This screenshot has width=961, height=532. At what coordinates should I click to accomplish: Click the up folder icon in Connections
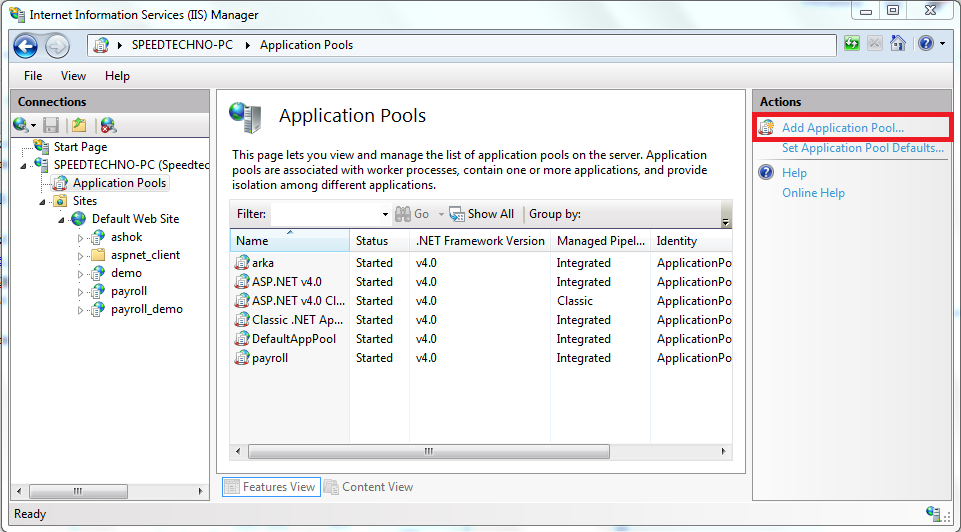tap(78, 126)
